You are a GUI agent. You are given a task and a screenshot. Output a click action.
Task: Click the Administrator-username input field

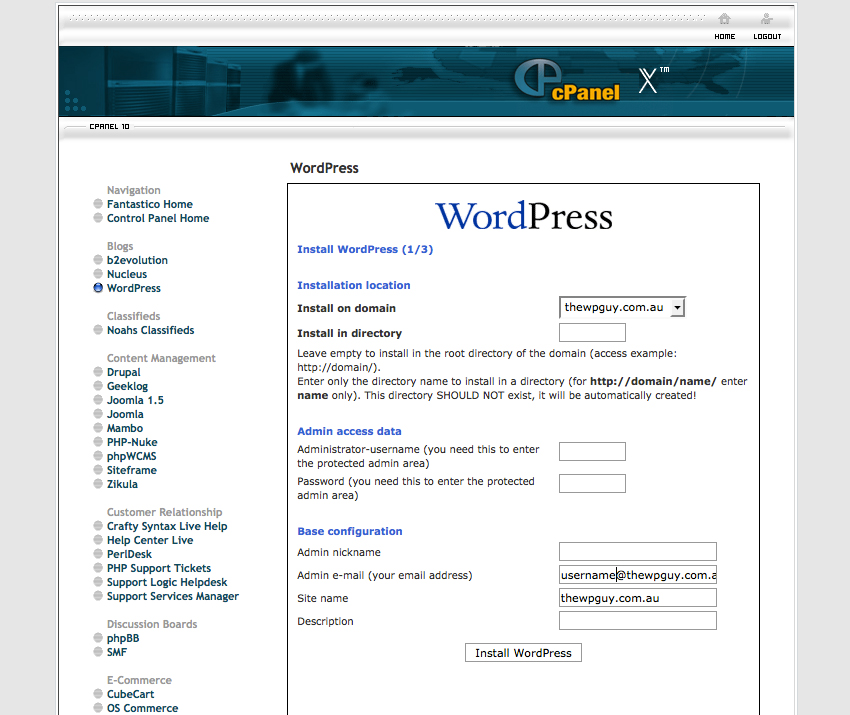[592, 451]
